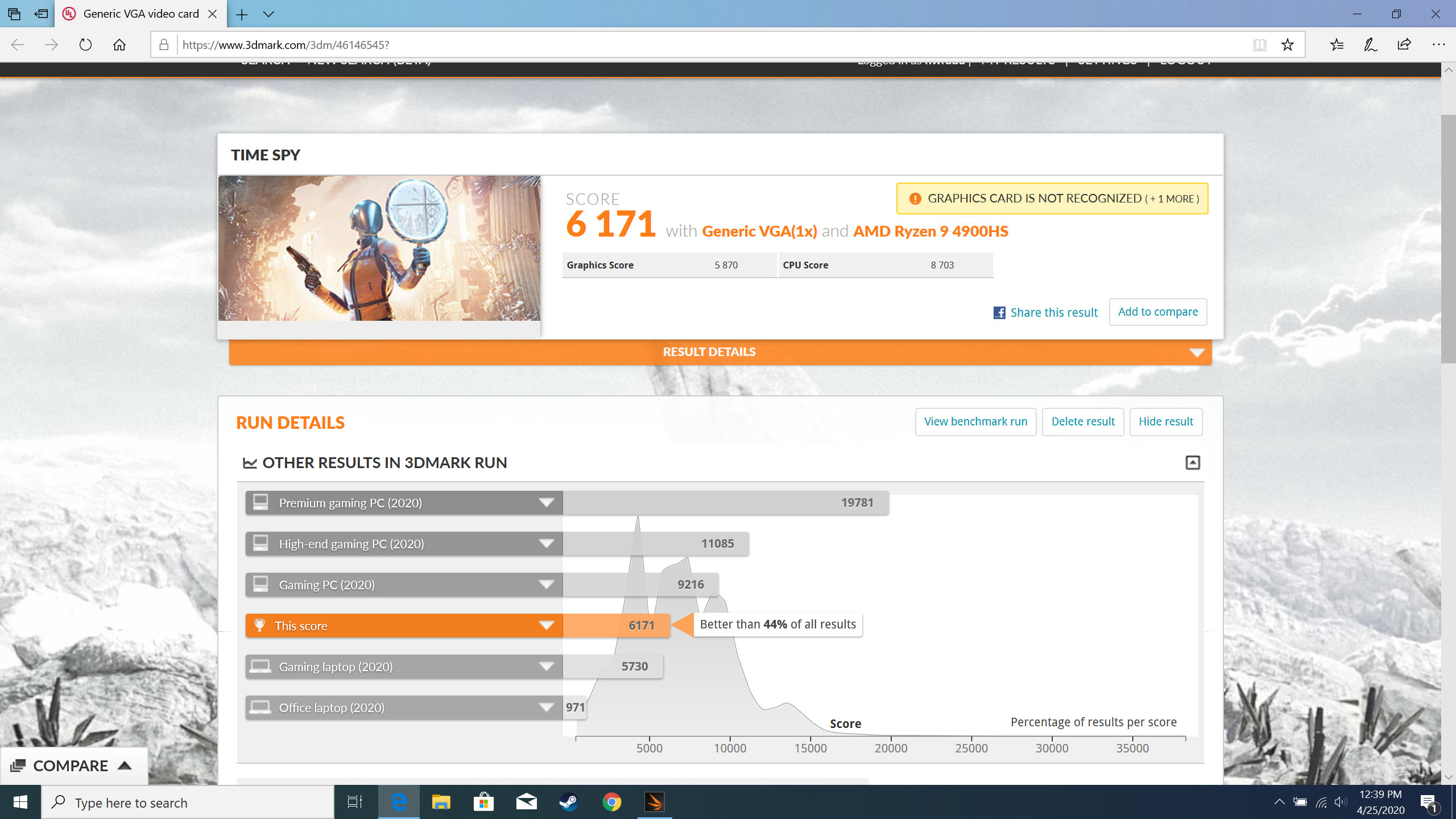Open File Explorer from the taskbar
This screenshot has height=819, width=1456.
pos(441,802)
